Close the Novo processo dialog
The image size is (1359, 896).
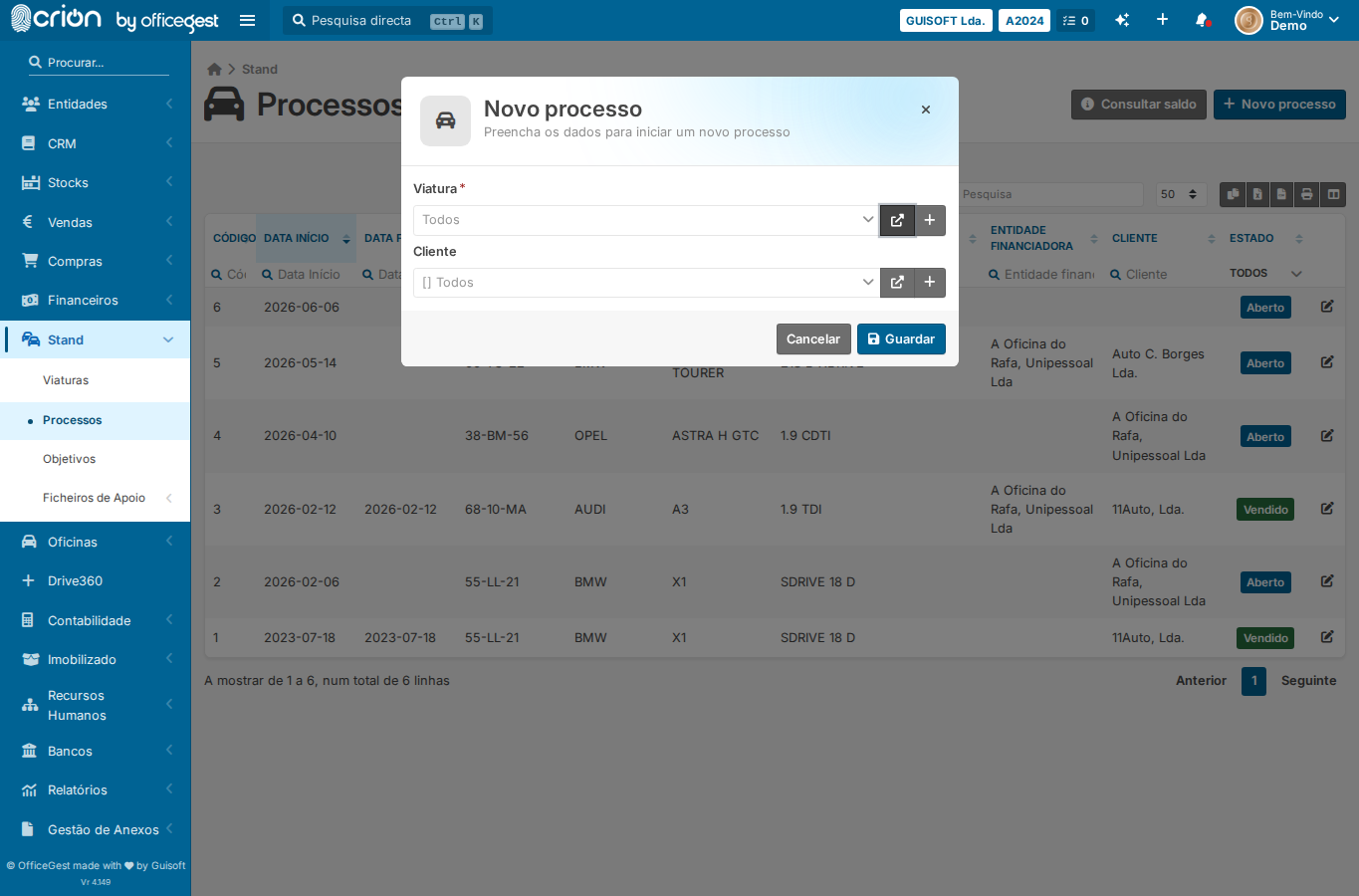point(926,110)
